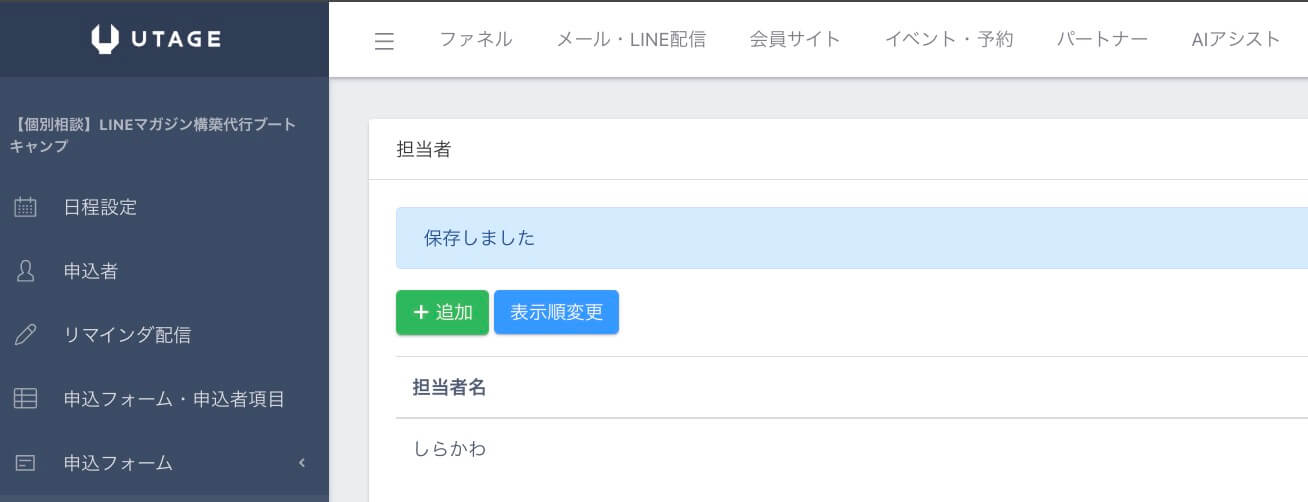Expand the 申込フォーム sidebar chevron
This screenshot has height=502, width=1308.
coord(302,463)
